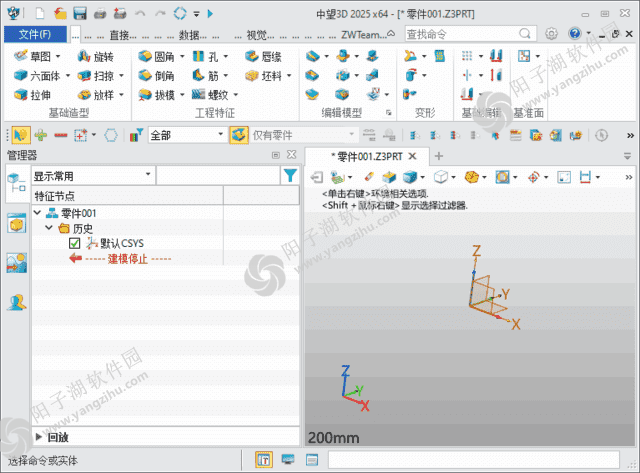Select the 螺纹 thread feature
This screenshot has width=640, height=473.
pyautogui.click(x=210, y=95)
